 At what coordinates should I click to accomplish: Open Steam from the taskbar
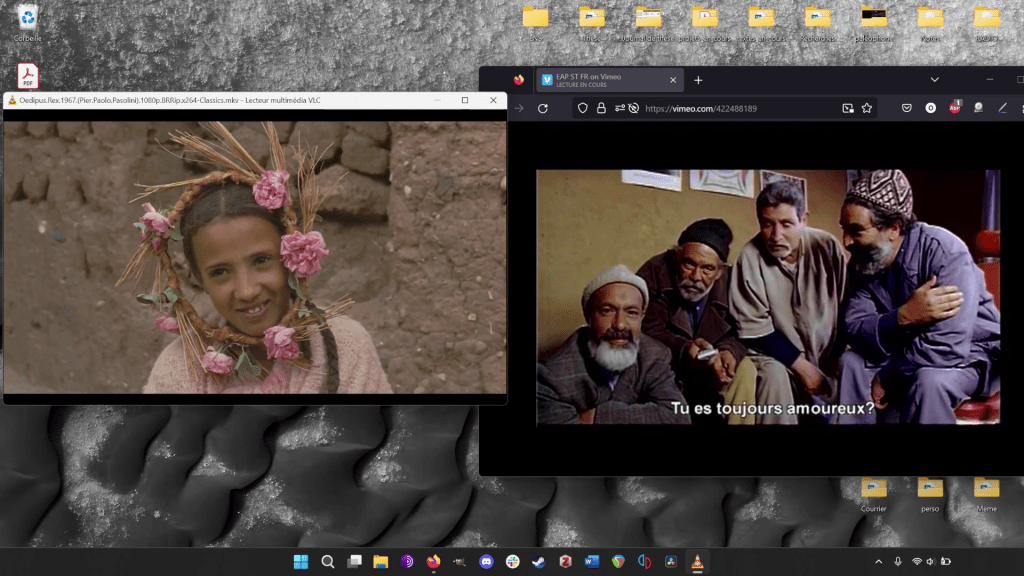pos(539,562)
